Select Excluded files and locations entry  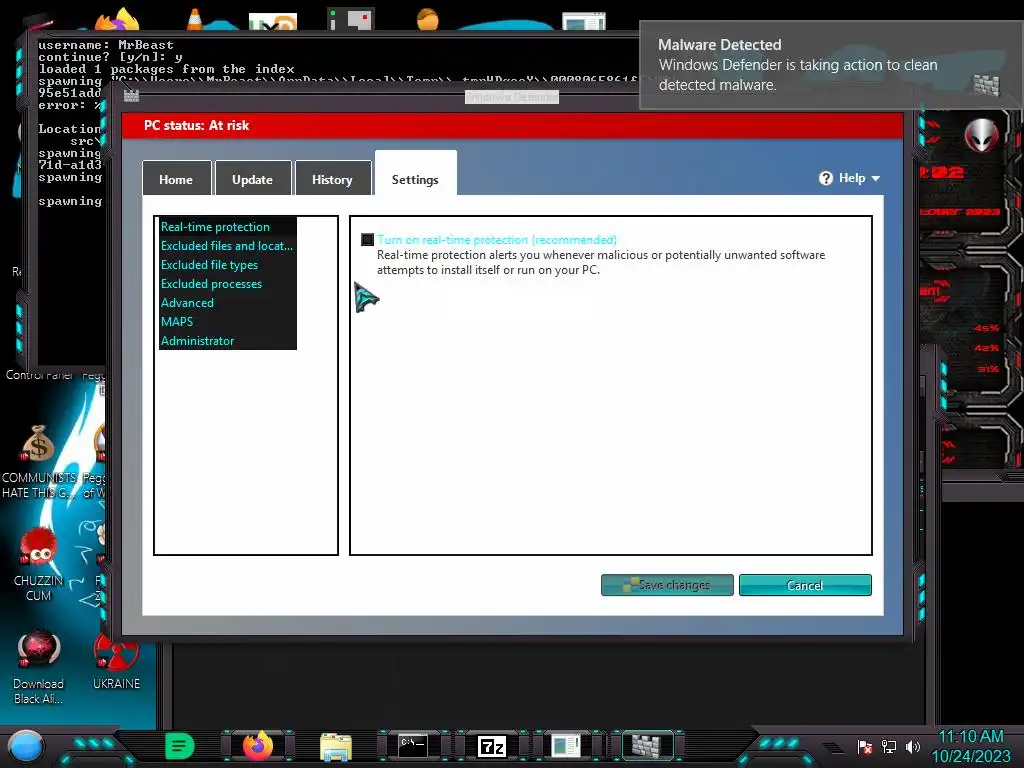pos(227,246)
